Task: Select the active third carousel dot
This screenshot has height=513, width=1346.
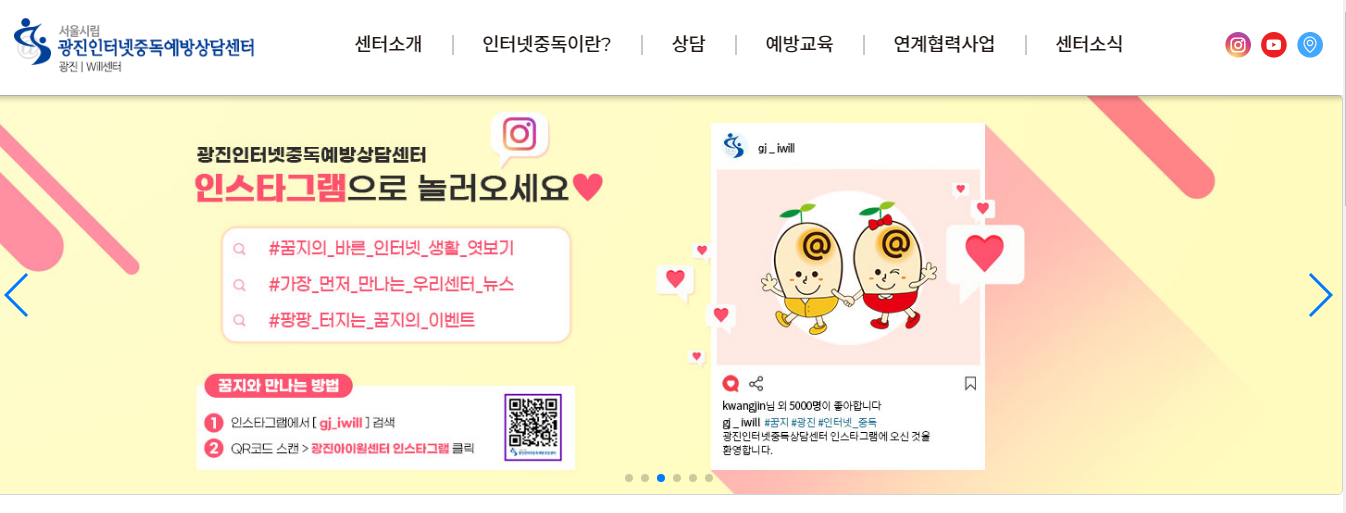Action: click(661, 478)
